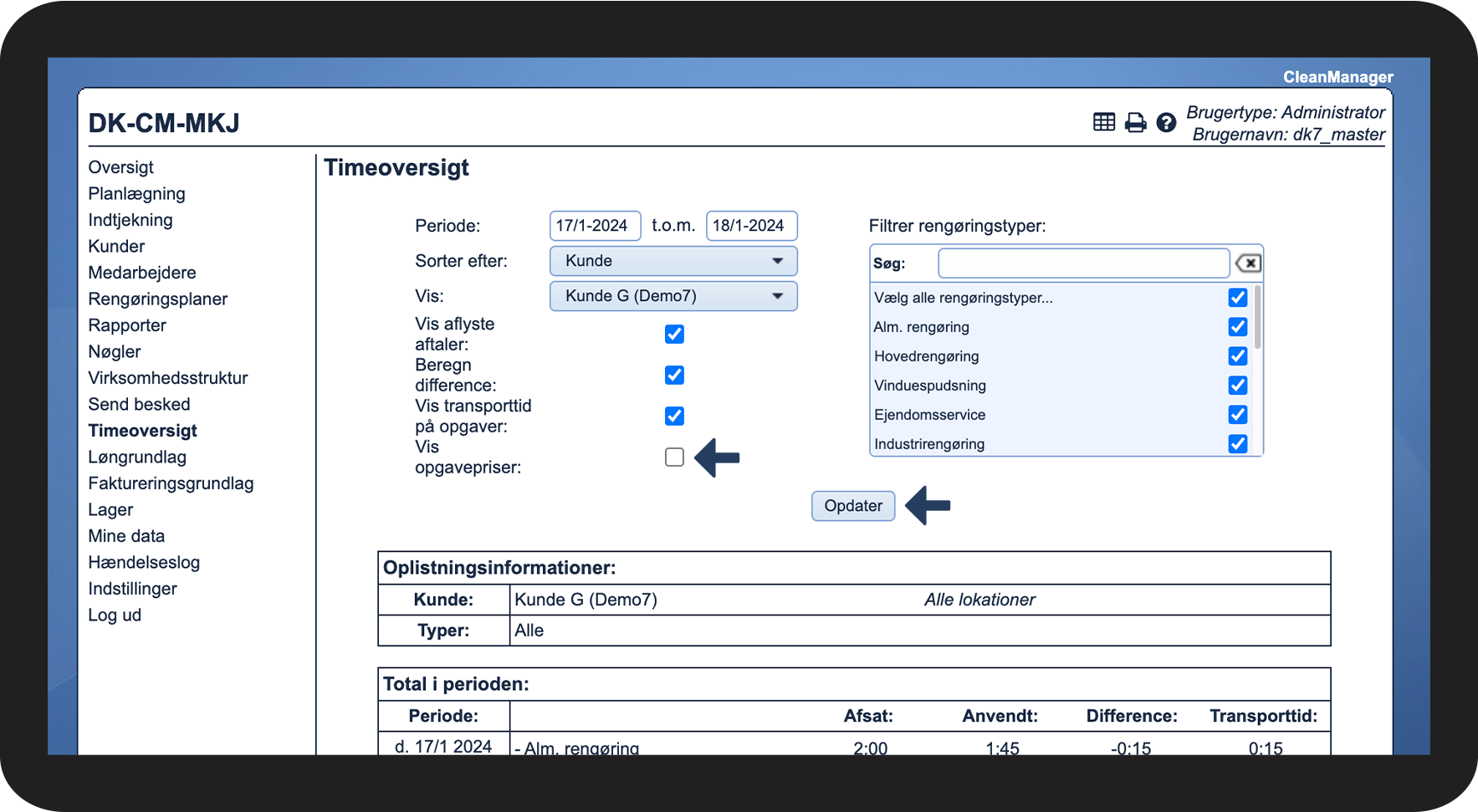Uncheck Beregn difference checkbox
Viewport: 1478px width, 812px height.
[x=674, y=375]
